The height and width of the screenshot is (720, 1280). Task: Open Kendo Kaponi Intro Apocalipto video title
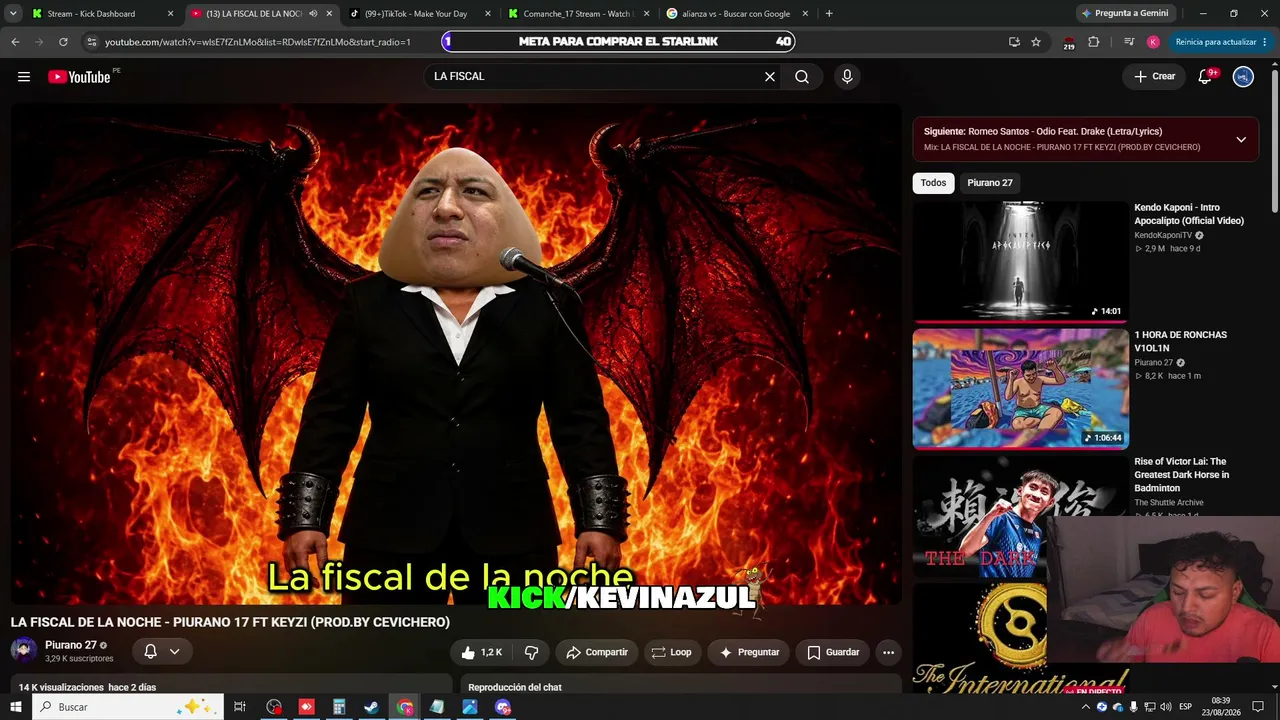(x=1189, y=214)
